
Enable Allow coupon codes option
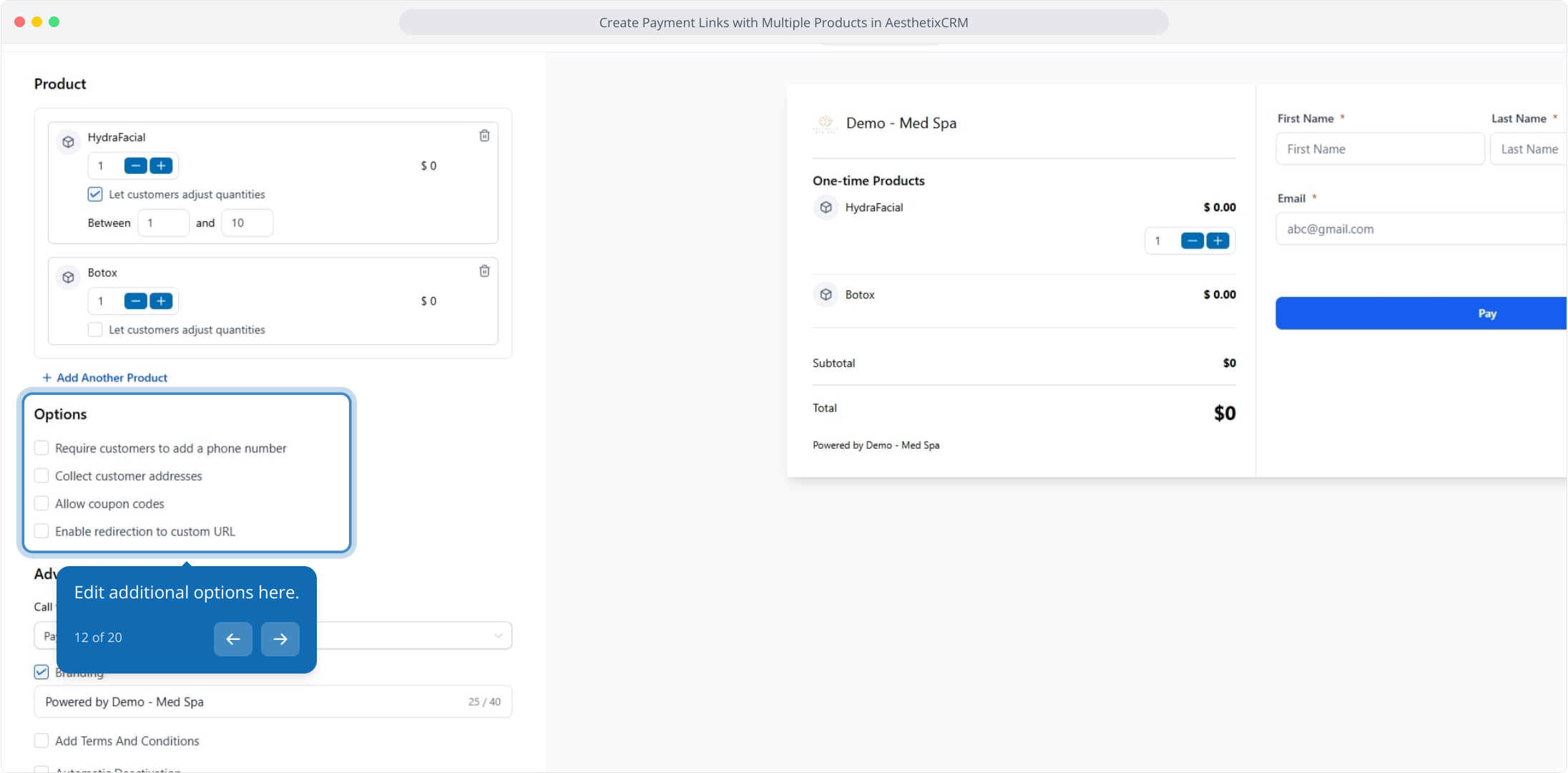[41, 504]
